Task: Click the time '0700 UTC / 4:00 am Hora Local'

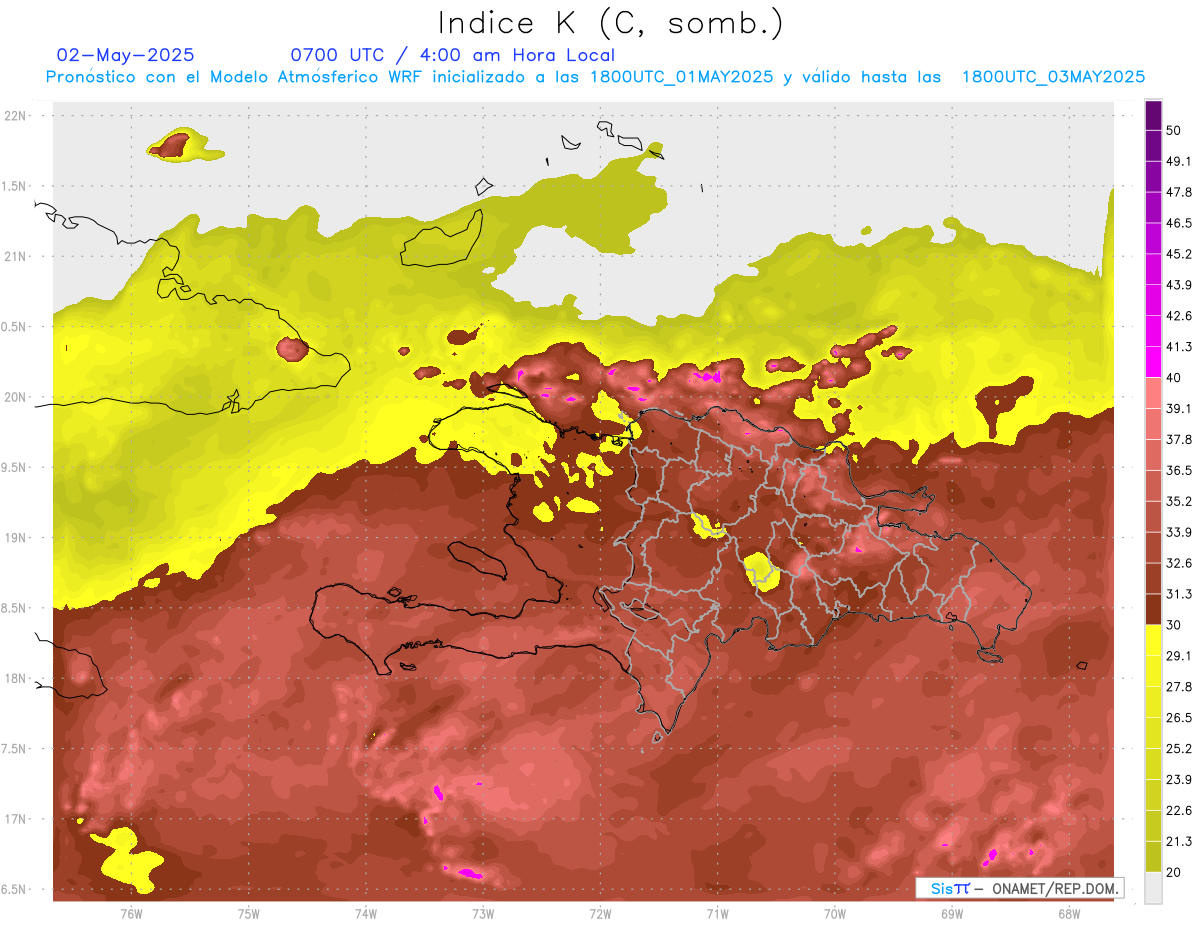Action: tap(453, 55)
